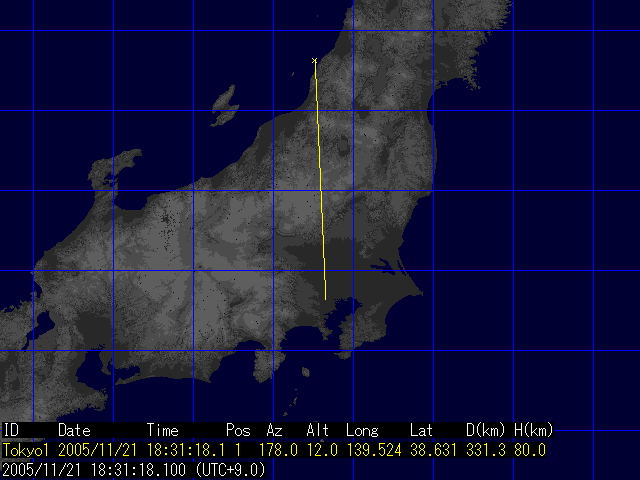
Task: Select the azimuth value 178.0
Action: coord(278,451)
